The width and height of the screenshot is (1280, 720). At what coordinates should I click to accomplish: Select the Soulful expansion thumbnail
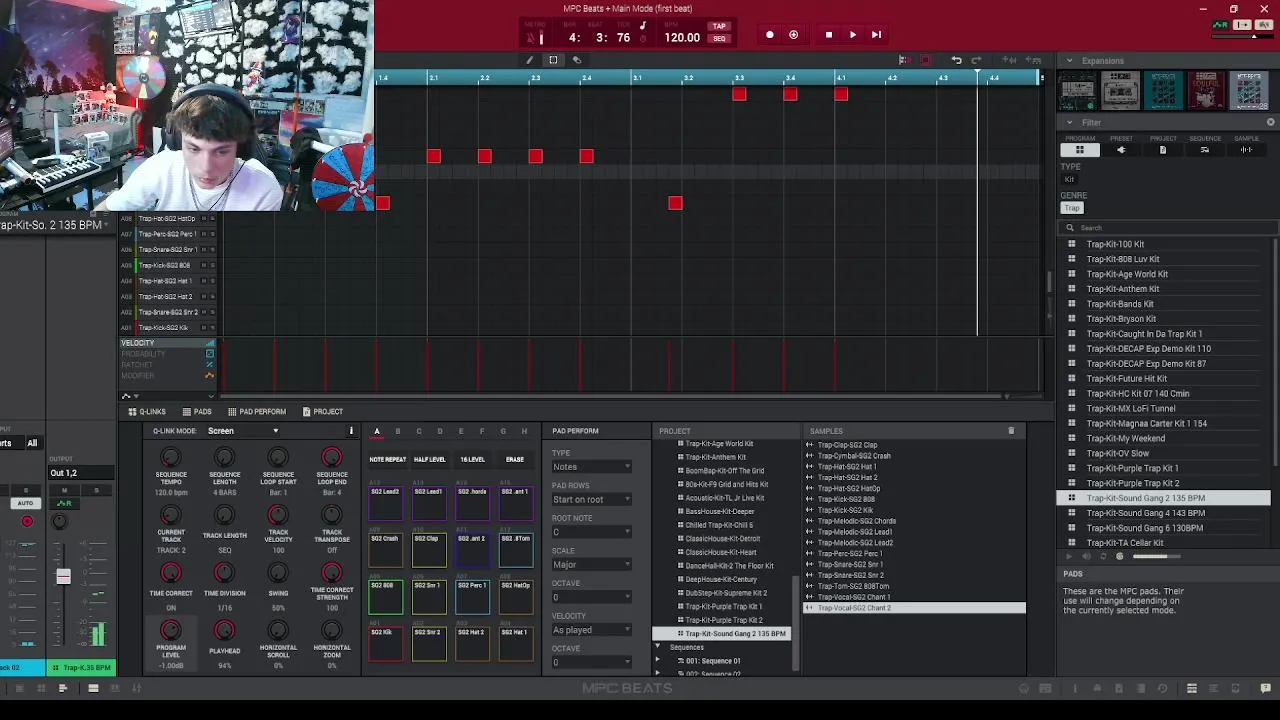pyautogui.click(x=1206, y=90)
